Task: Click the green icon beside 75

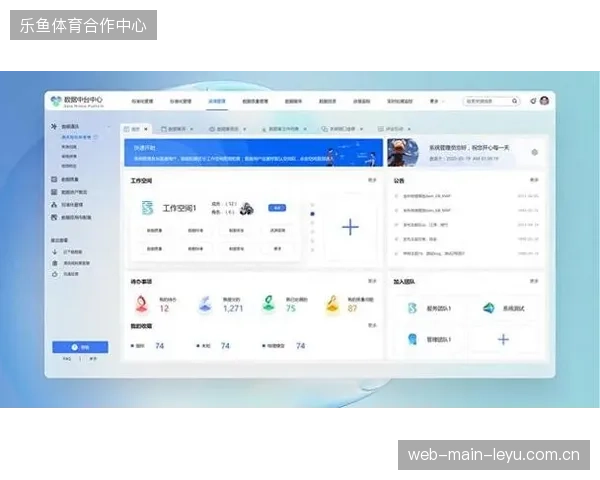Action: [x=269, y=304]
